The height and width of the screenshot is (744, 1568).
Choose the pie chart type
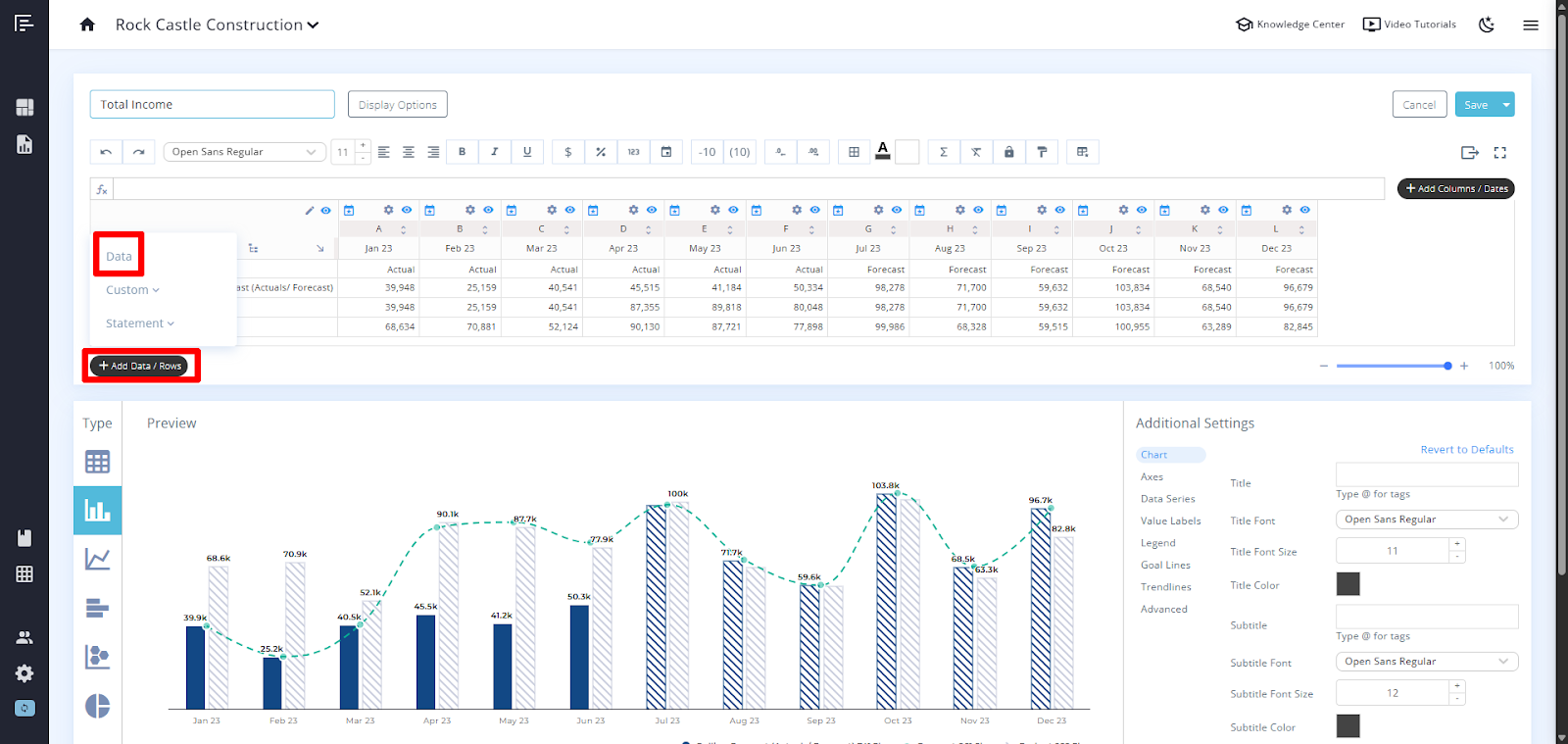click(97, 706)
